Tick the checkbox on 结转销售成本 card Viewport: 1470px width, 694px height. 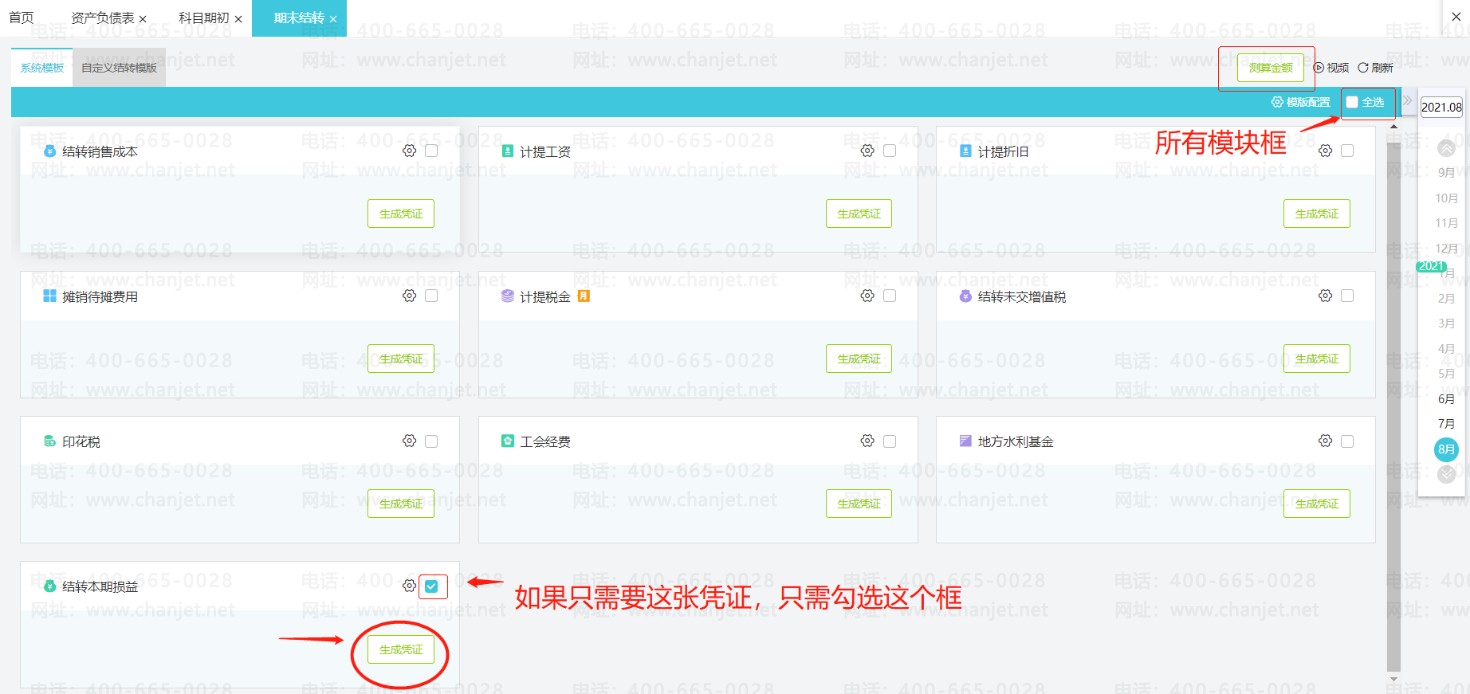[x=432, y=151]
